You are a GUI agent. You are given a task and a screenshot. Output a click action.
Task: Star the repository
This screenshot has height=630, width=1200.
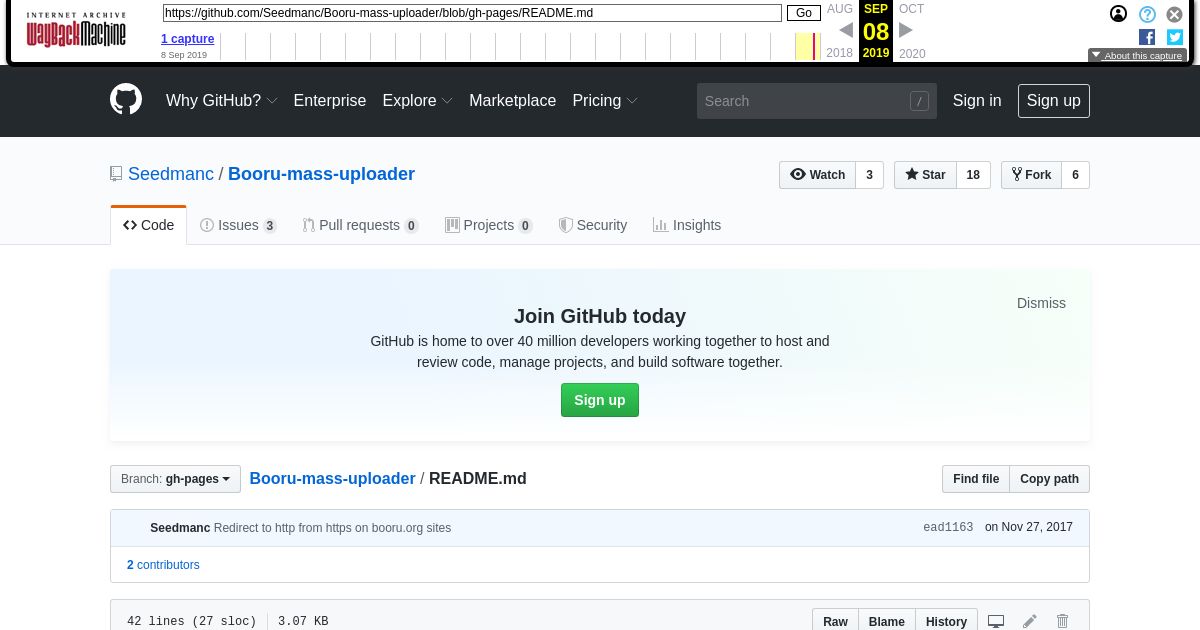[925, 175]
